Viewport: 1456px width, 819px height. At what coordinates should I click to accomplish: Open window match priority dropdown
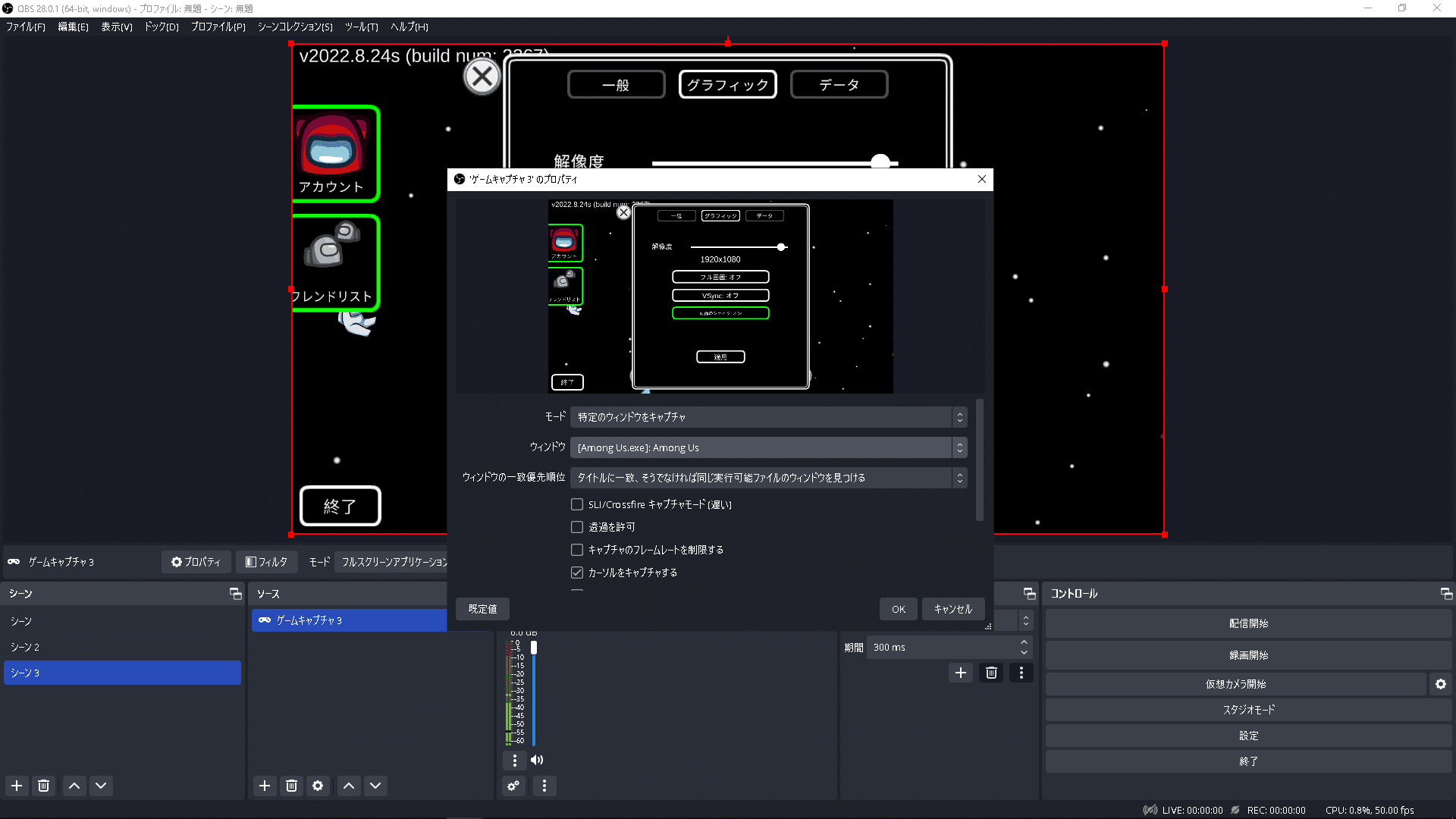coord(767,478)
